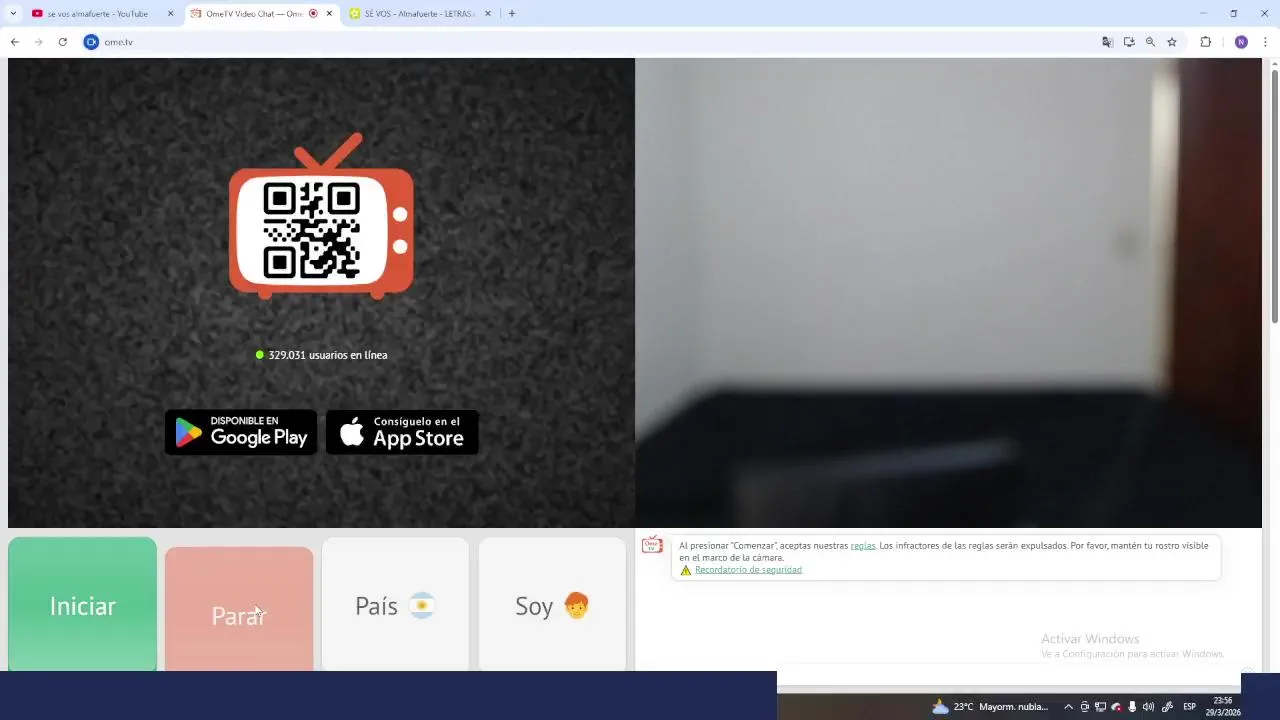Close the YouTube tab
Viewport: 1280px width, 720px height.
[x=170, y=14]
